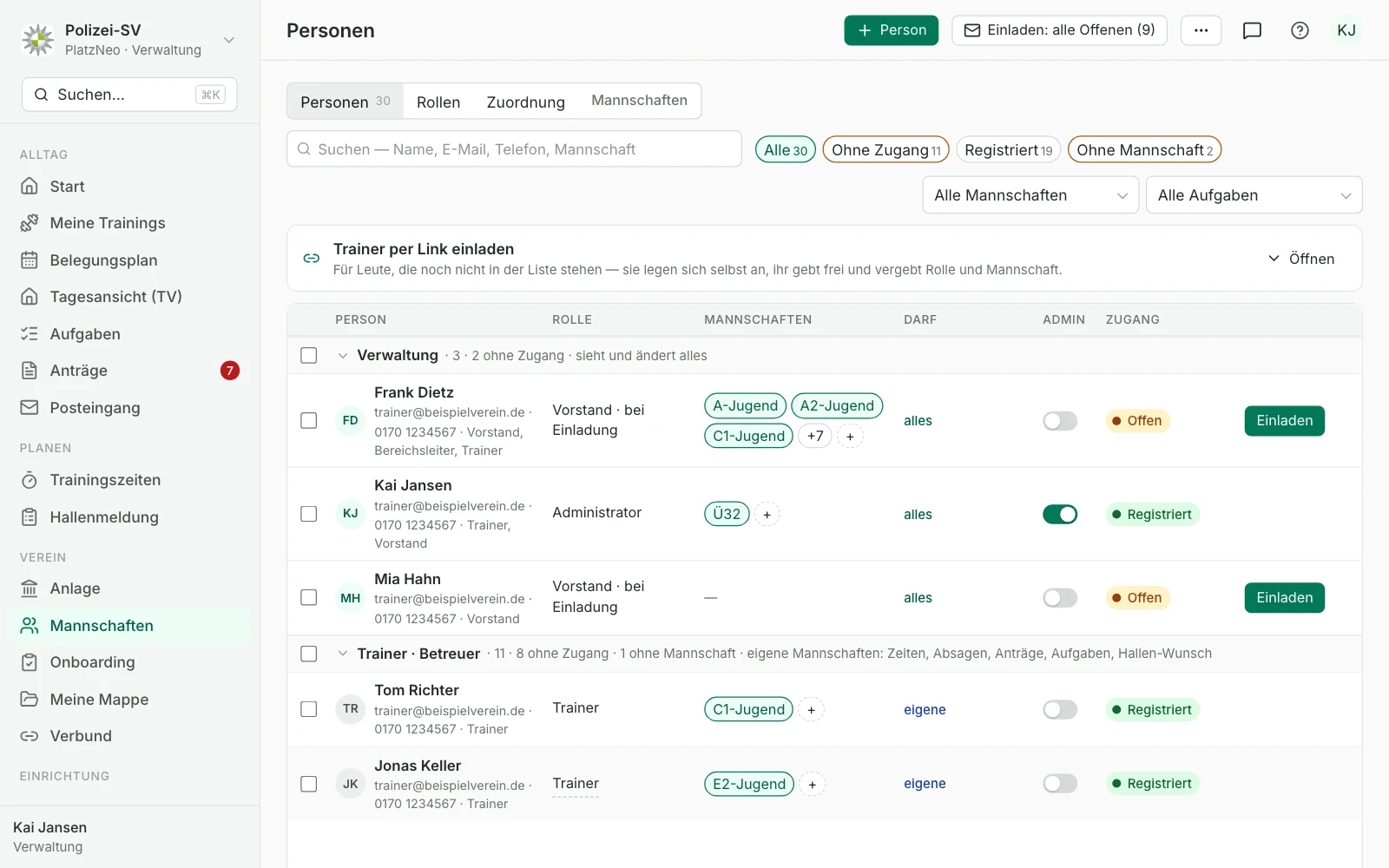
Task: Click Einladen for Mia Hahn
Action: [1284, 598]
